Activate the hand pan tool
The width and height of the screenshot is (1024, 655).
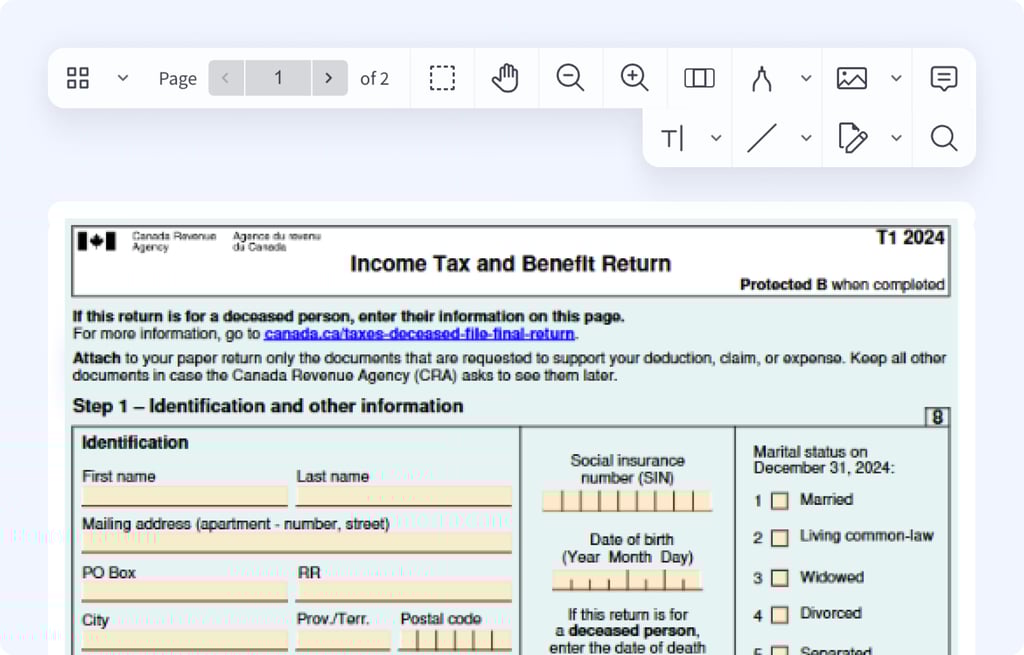(506, 78)
